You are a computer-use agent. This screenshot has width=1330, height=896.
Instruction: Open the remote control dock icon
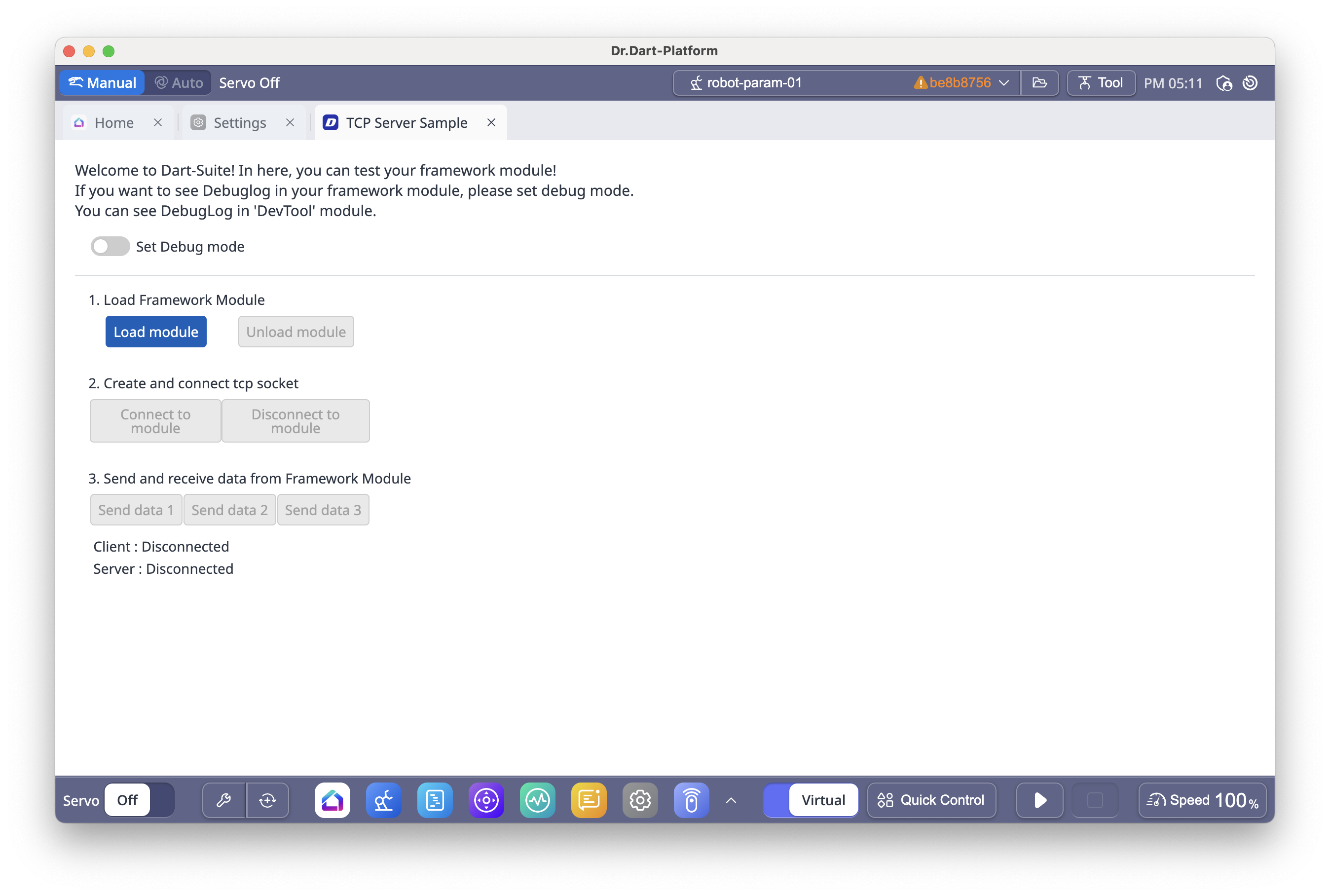point(691,800)
